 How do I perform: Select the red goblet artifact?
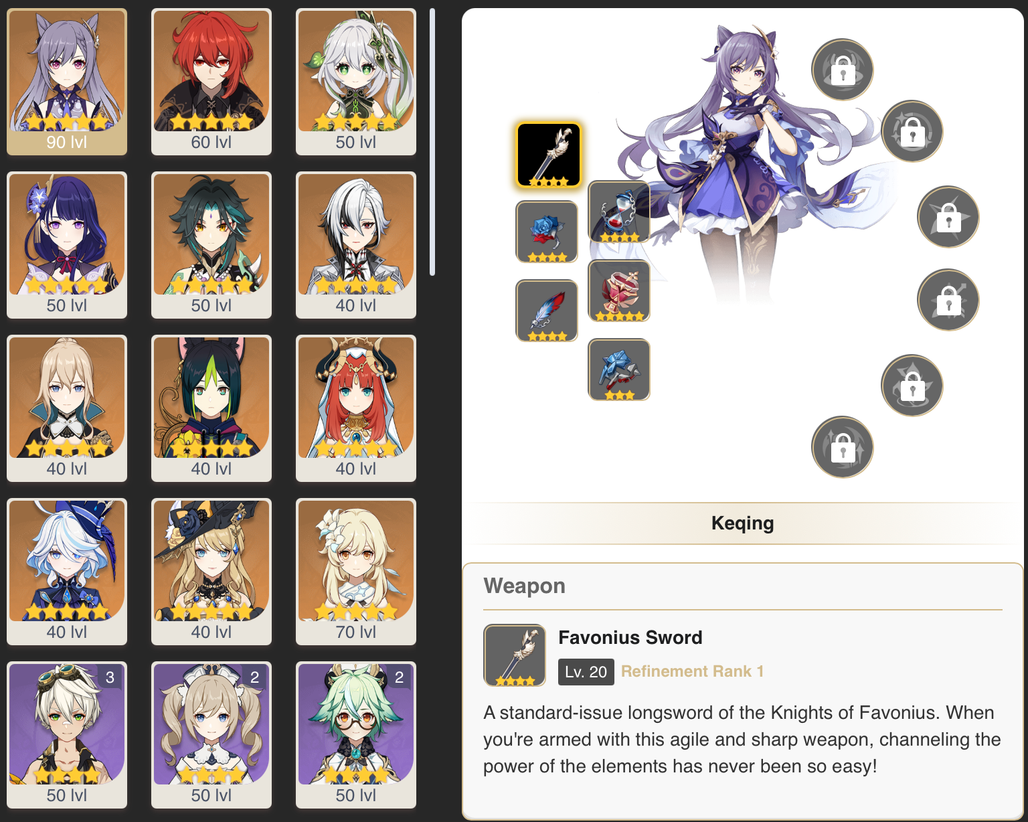(x=619, y=290)
